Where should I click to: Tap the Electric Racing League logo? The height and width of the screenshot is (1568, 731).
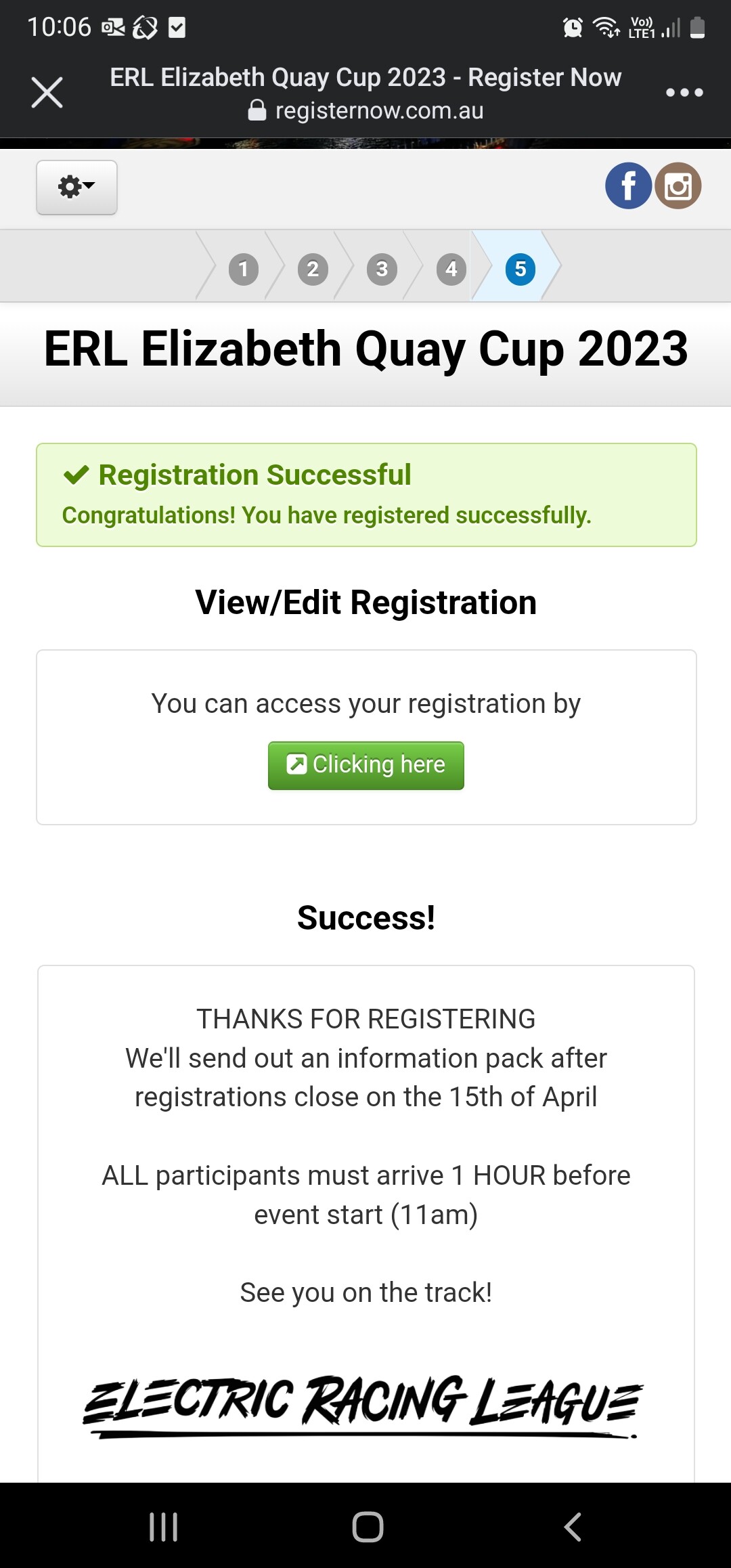click(362, 1406)
